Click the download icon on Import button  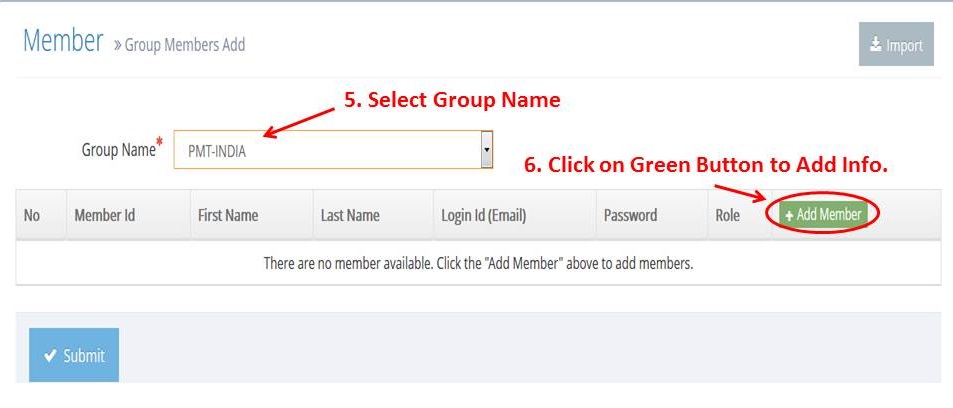tap(875, 44)
